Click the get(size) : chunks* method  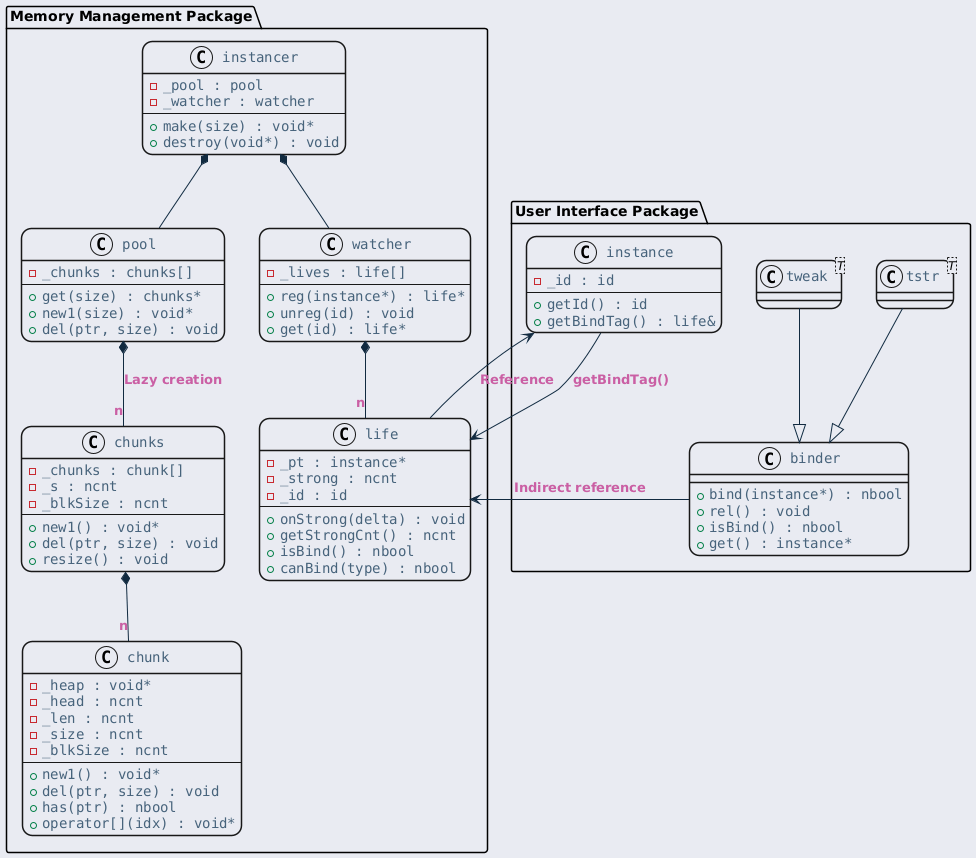coord(121,296)
